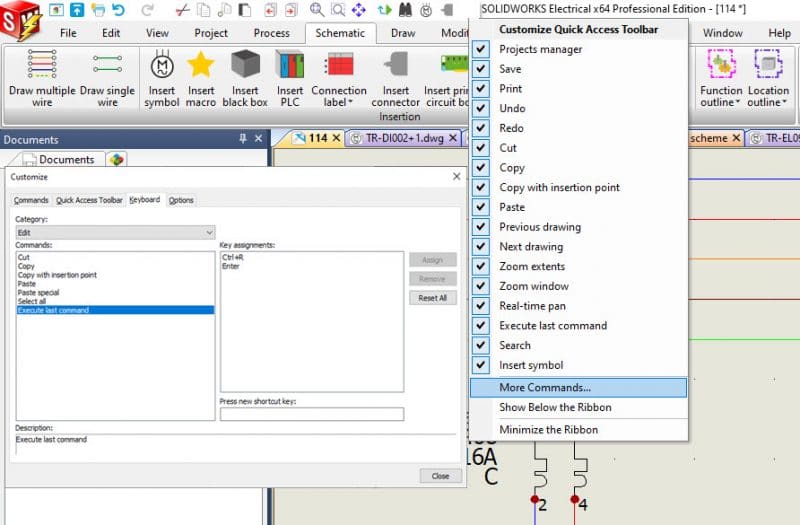Open the Help menu
Viewport: 800px width, 525px height.
click(x=779, y=33)
